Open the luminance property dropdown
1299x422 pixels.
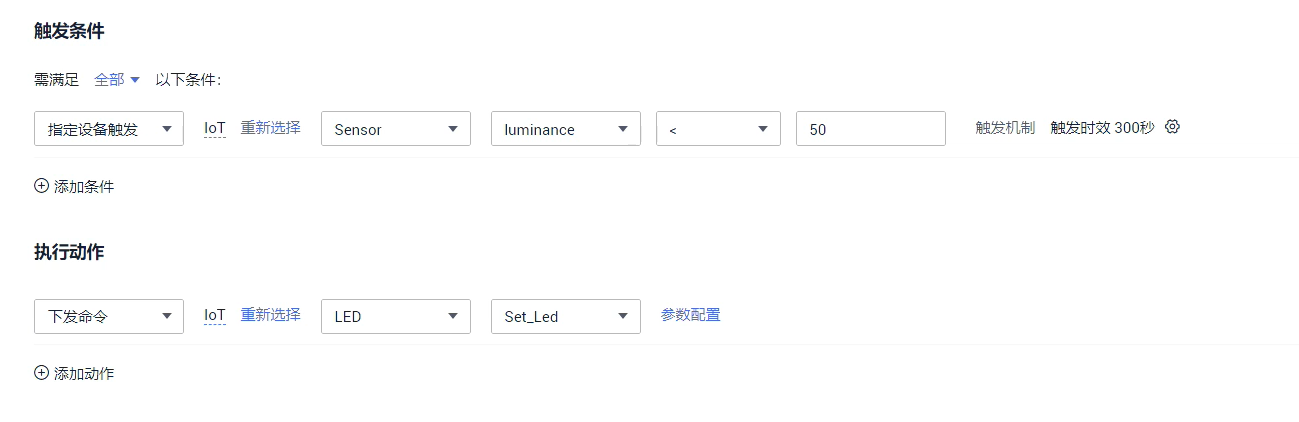pos(566,129)
